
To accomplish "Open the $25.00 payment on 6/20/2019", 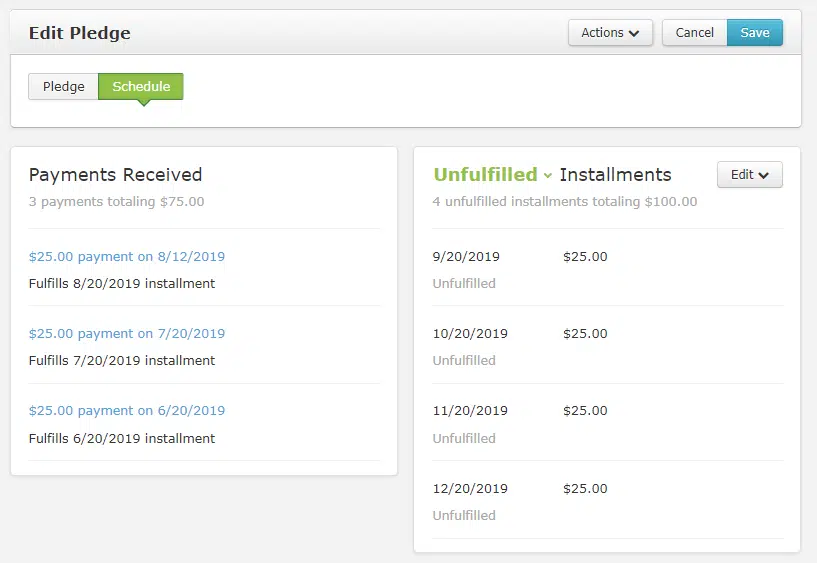I will [127, 411].
